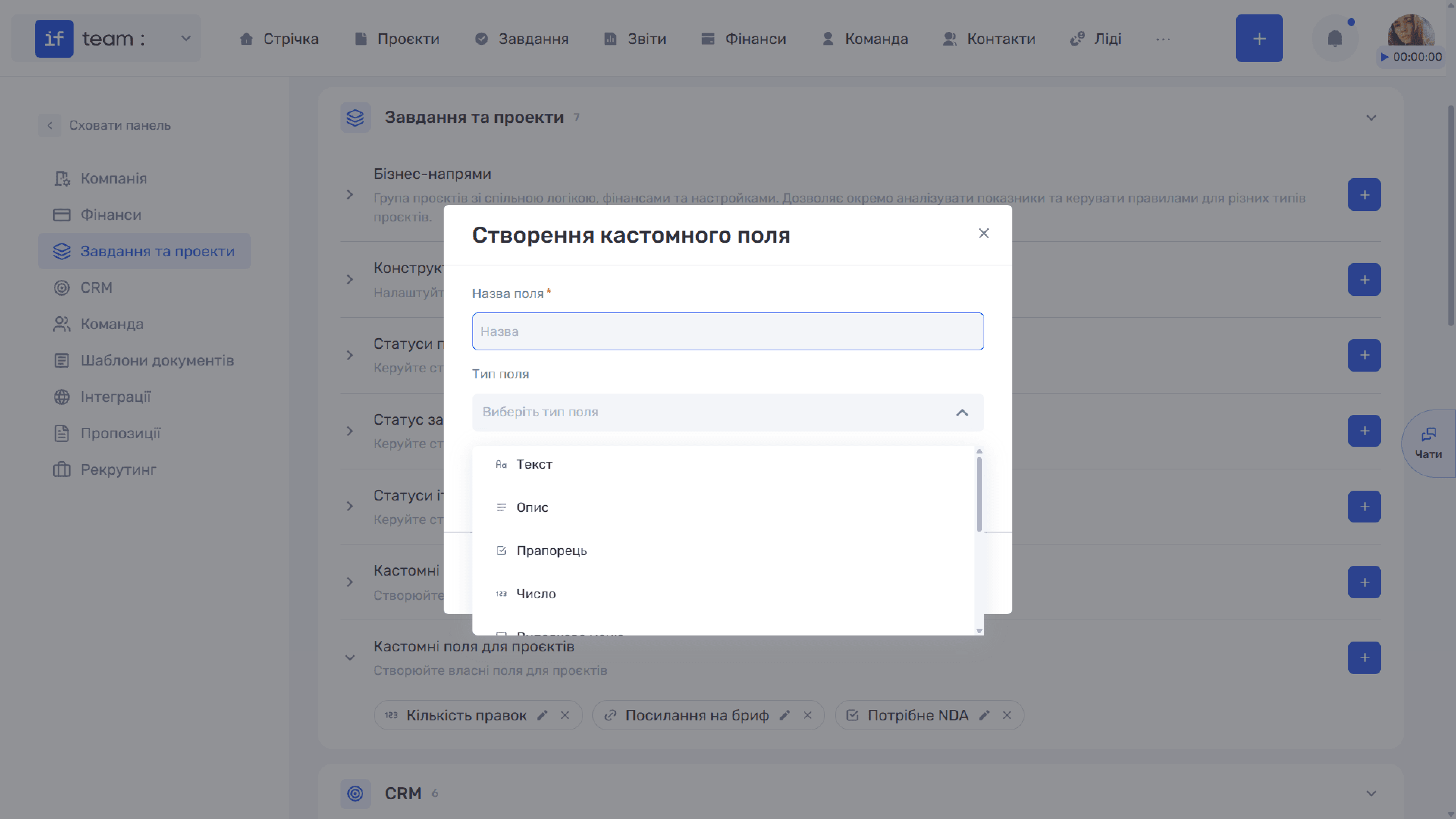Expand the Бізнес-напрями row
Image resolution: width=1456 pixels, height=819 pixels.
click(350, 195)
